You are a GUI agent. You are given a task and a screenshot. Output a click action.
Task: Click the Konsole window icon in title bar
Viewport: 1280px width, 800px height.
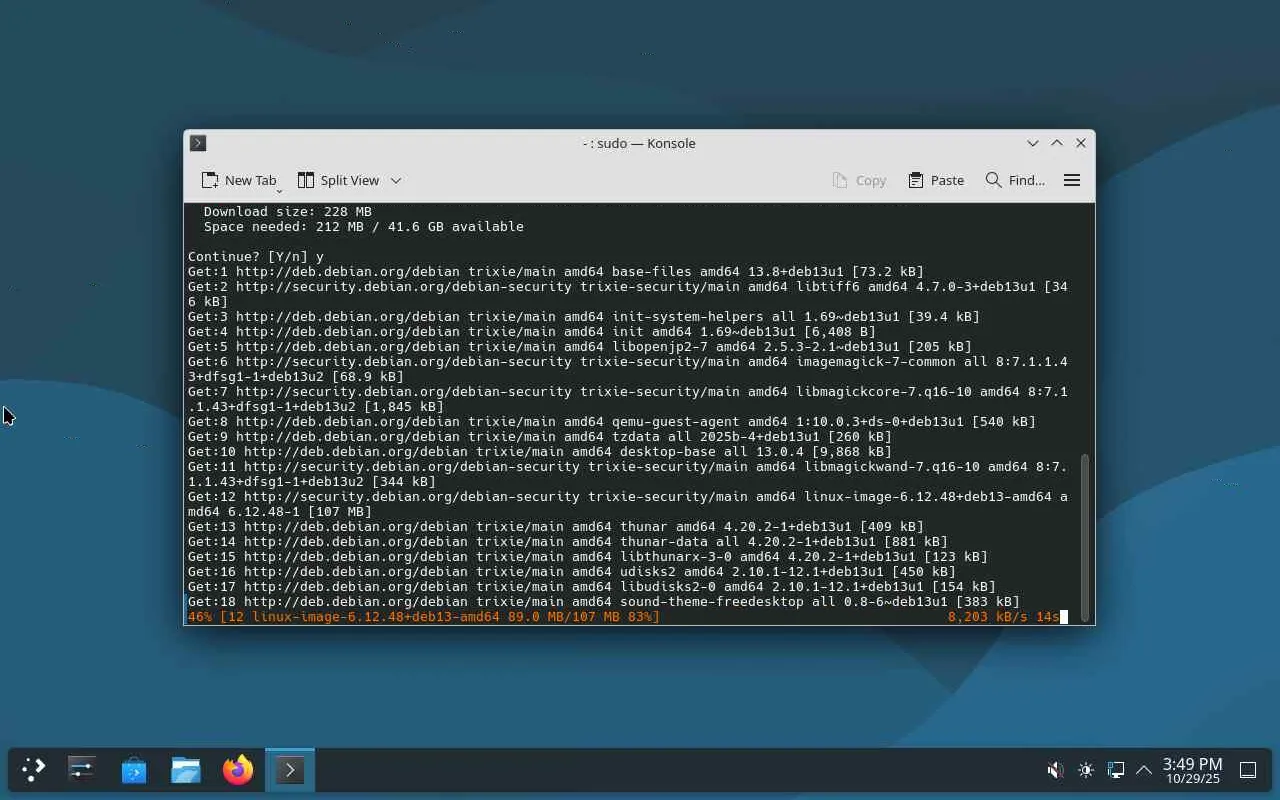pos(198,143)
